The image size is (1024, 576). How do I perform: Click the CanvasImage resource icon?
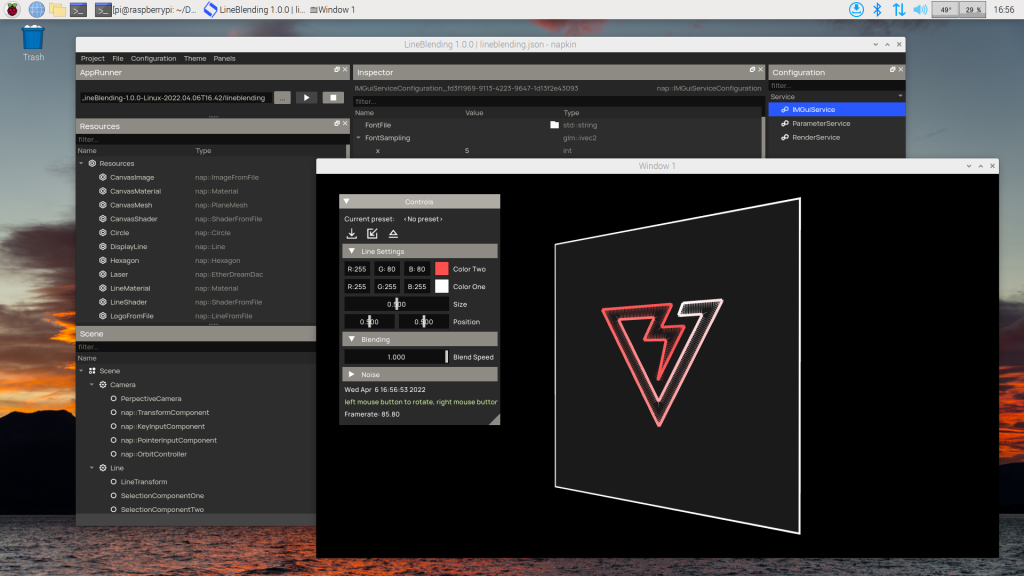click(103, 177)
